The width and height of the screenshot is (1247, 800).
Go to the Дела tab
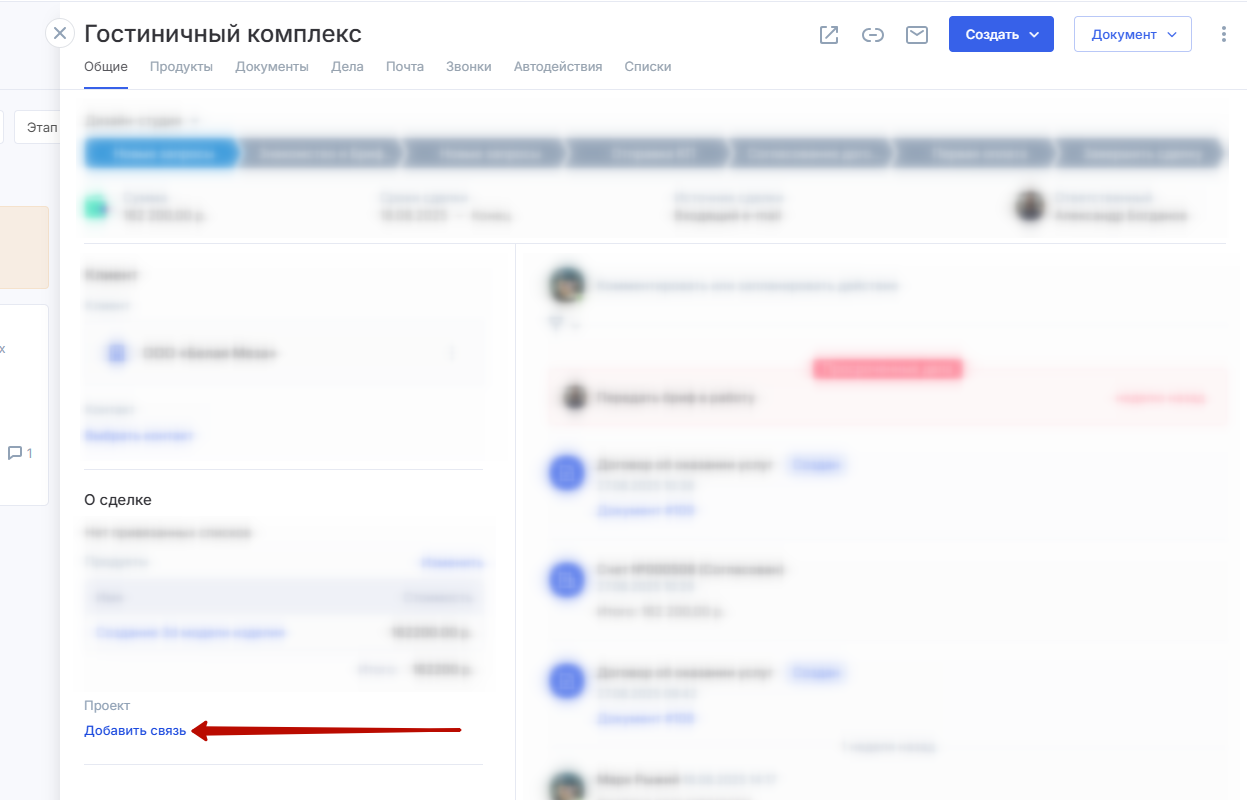tap(347, 67)
